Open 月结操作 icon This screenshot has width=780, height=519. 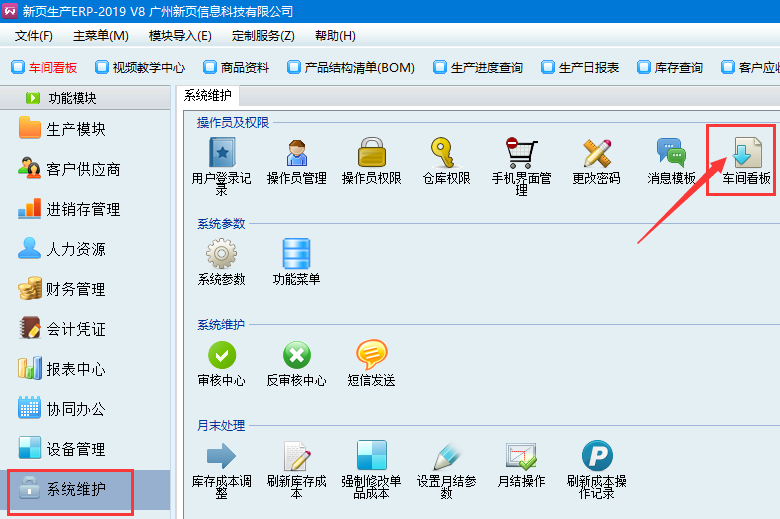[x=521, y=456]
